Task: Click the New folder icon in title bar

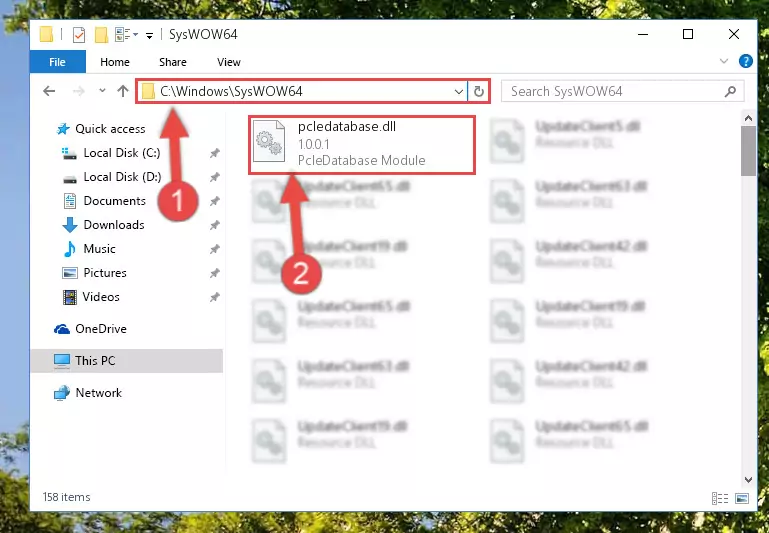Action: [101, 34]
